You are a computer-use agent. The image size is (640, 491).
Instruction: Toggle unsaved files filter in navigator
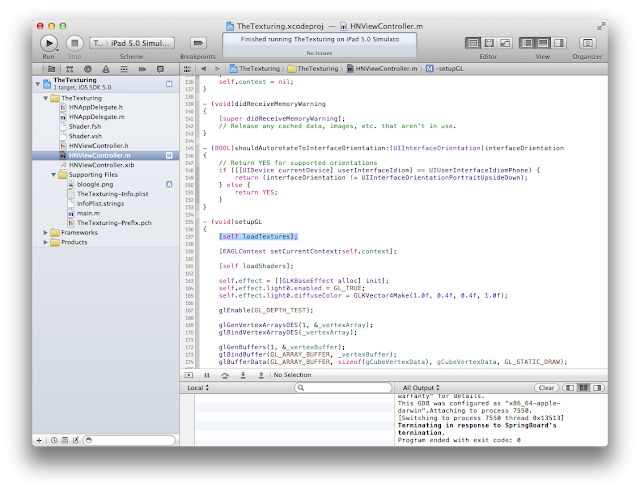tap(76, 440)
